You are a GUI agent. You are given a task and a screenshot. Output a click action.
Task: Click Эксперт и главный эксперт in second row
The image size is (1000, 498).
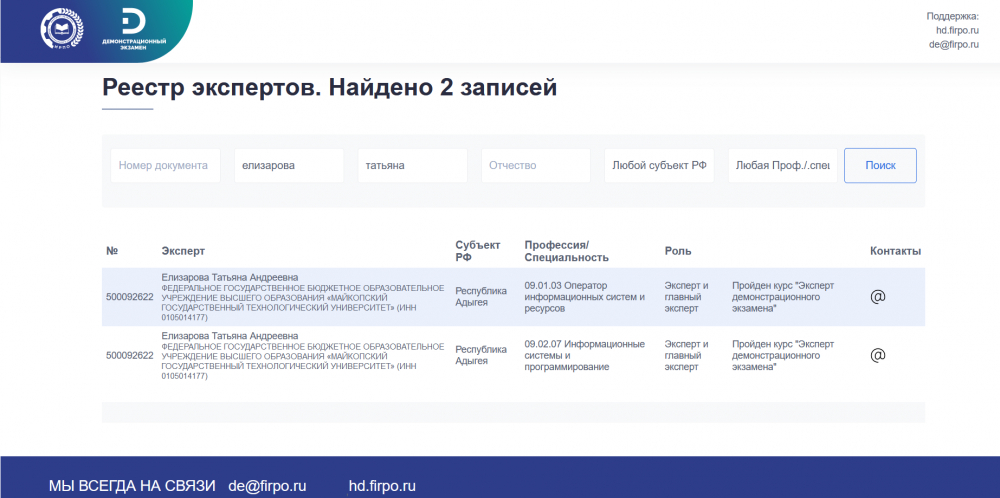(686, 355)
